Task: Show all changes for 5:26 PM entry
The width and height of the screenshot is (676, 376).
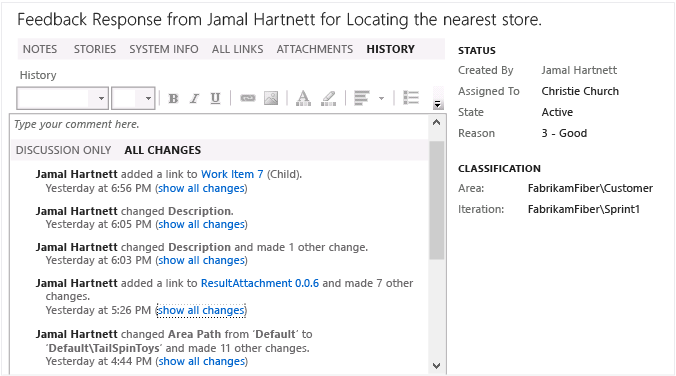Action: pos(201,310)
